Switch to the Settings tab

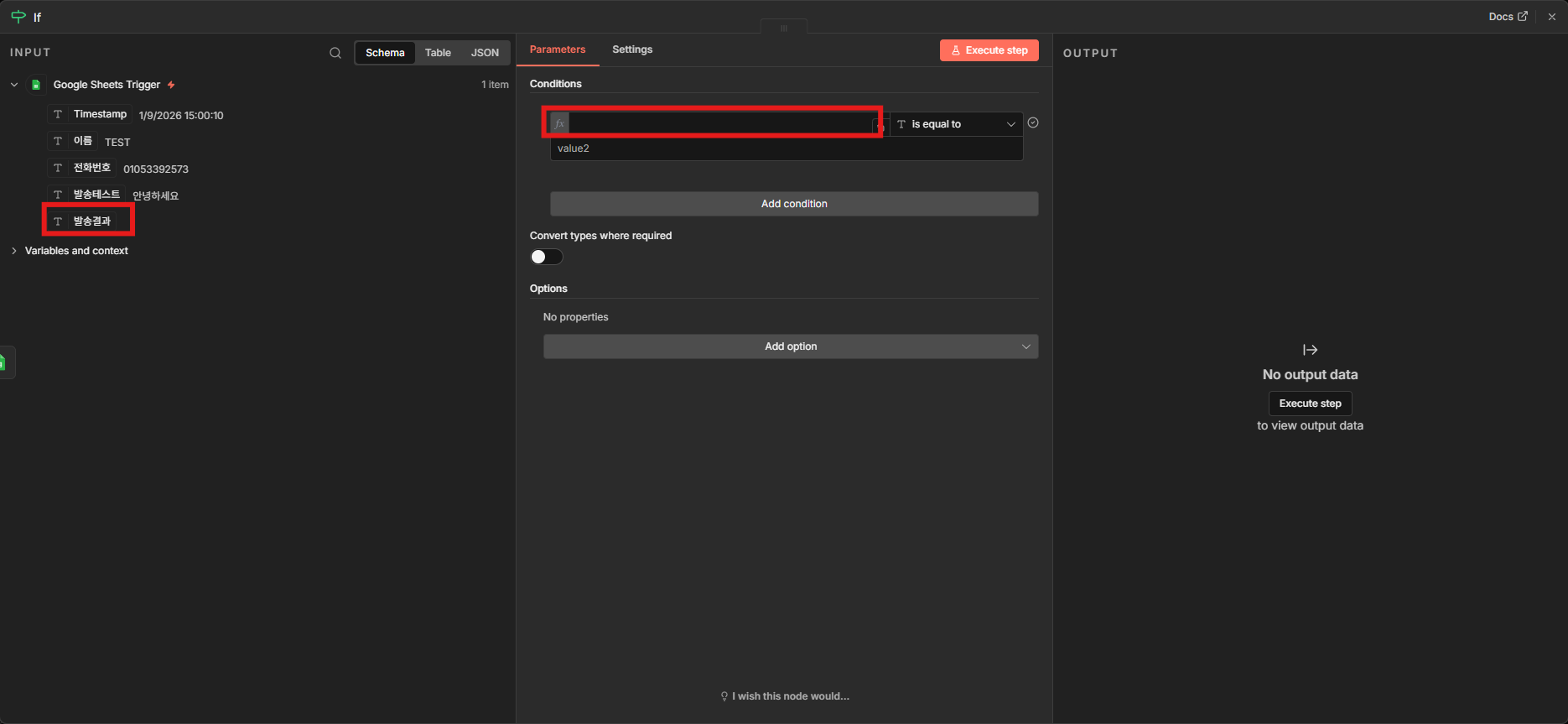631,49
